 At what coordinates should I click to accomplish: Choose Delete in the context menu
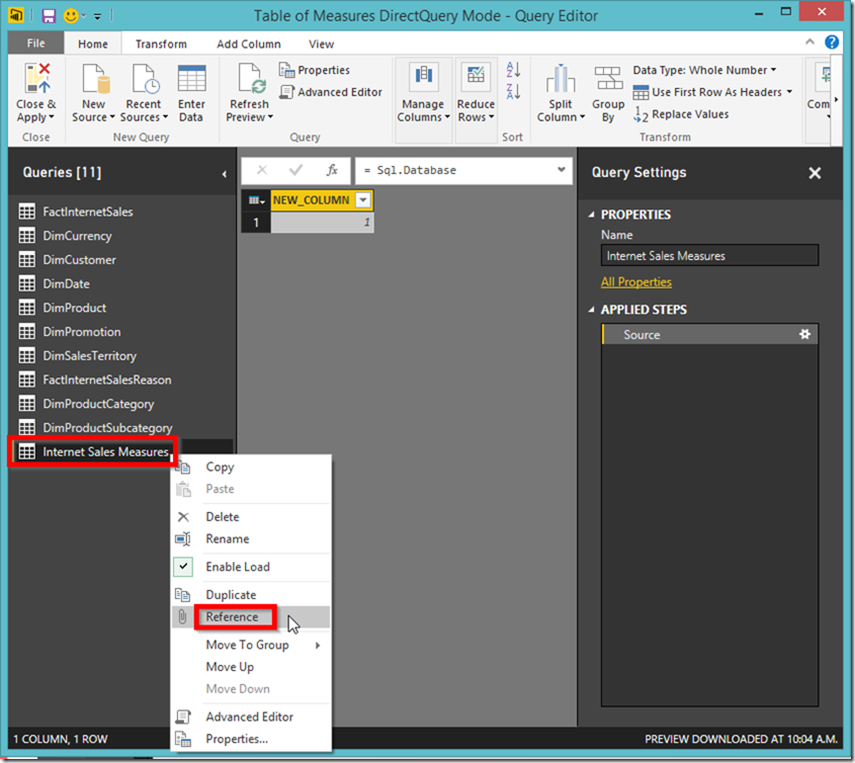click(x=251, y=517)
